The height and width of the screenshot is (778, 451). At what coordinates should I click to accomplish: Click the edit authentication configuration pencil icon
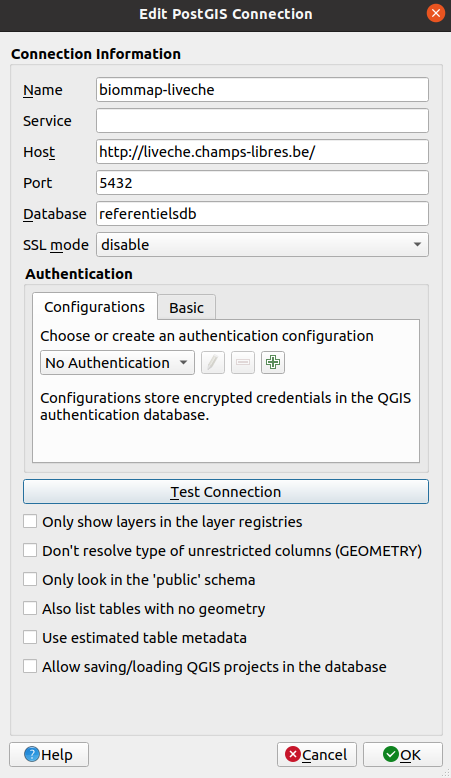pyautogui.click(x=213, y=362)
